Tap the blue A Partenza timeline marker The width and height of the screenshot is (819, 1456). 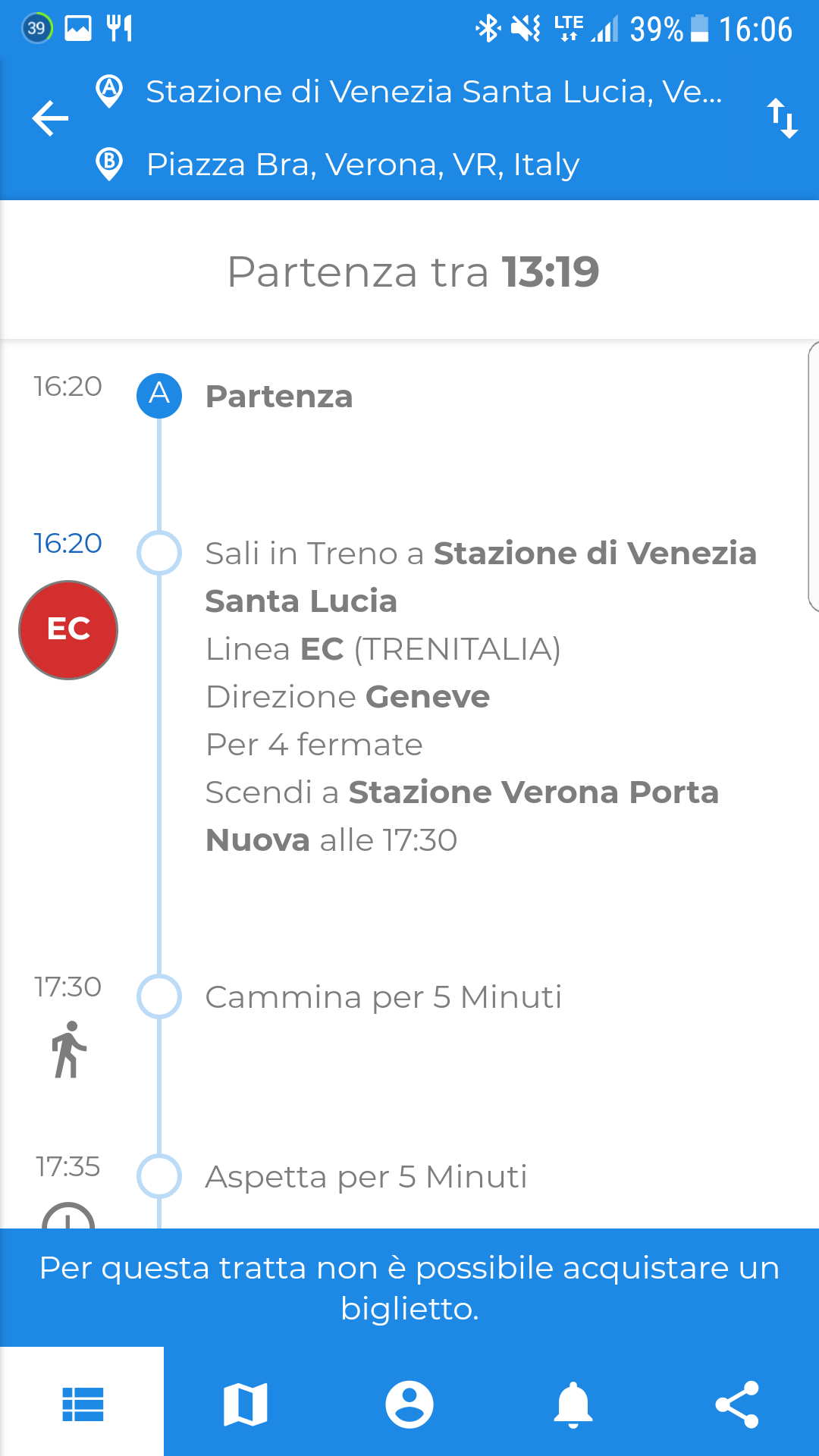pyautogui.click(x=159, y=395)
